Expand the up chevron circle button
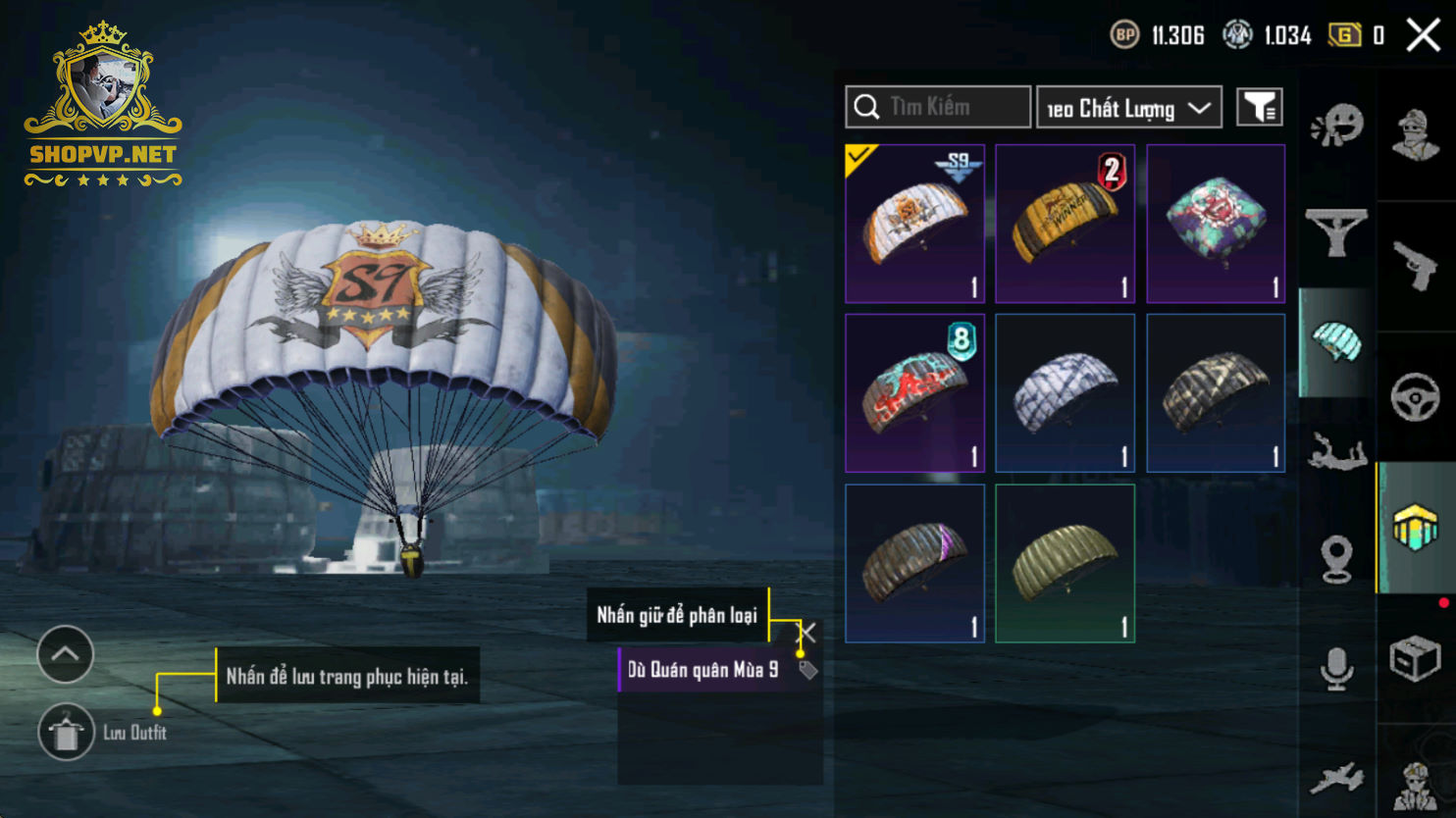 coord(65,653)
